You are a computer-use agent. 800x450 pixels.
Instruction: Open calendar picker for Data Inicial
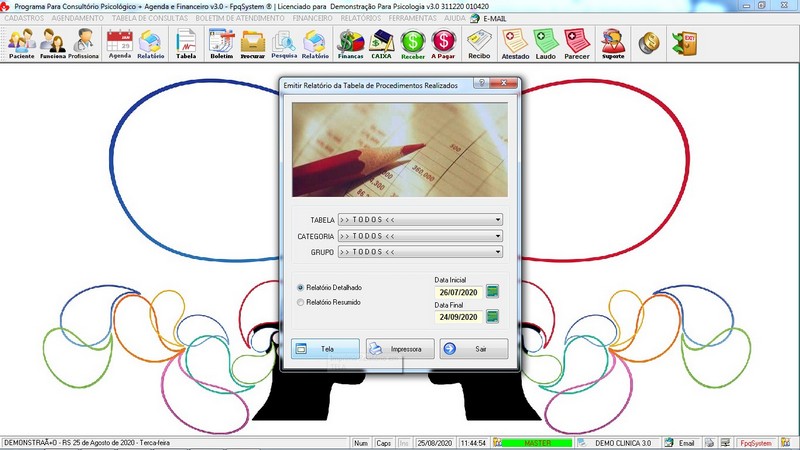(492, 292)
